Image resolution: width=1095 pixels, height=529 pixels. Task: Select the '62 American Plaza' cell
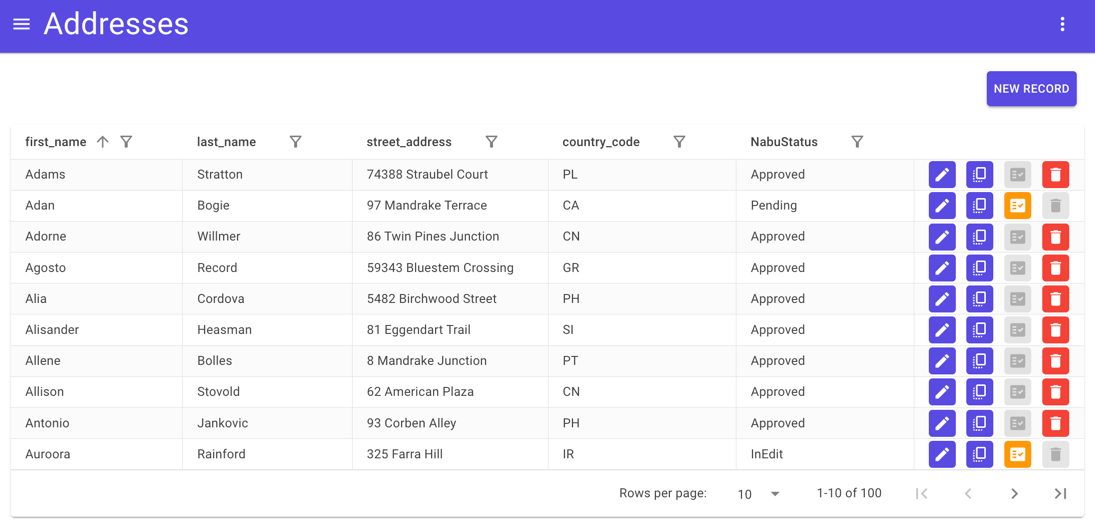(x=450, y=392)
